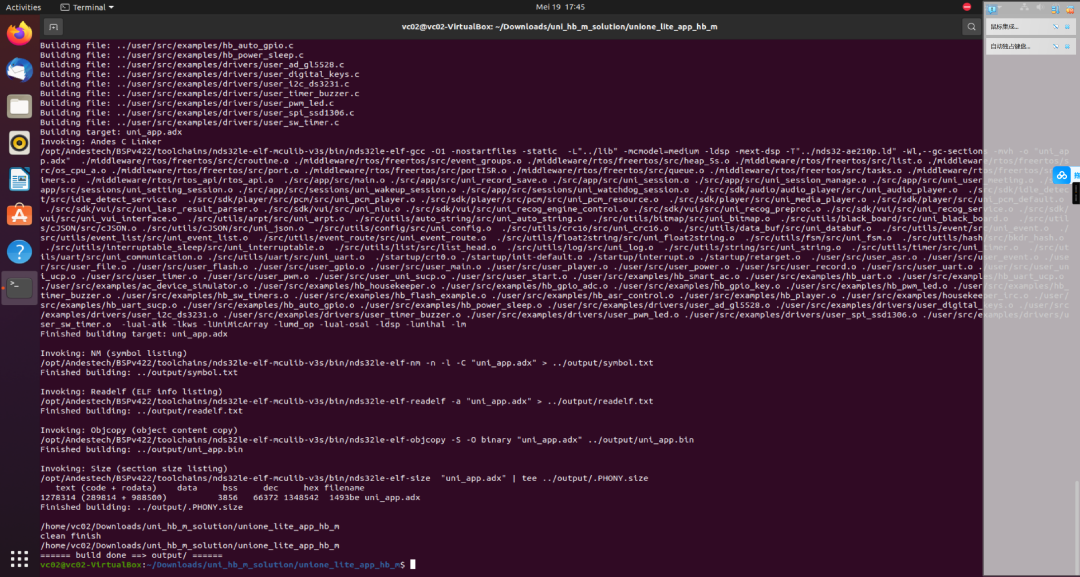Click "Finished building: ../output/symbol.txt" line
Viewport: 1080px width, 577px height.
pos(138,373)
